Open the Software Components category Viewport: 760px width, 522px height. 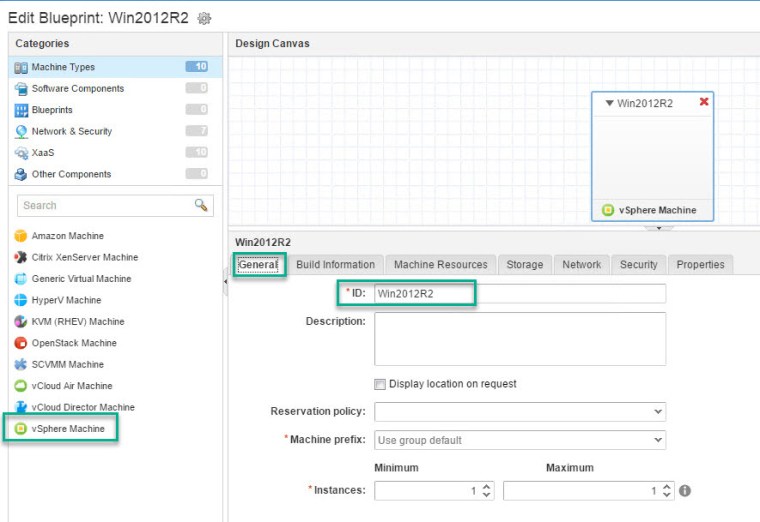[78, 88]
